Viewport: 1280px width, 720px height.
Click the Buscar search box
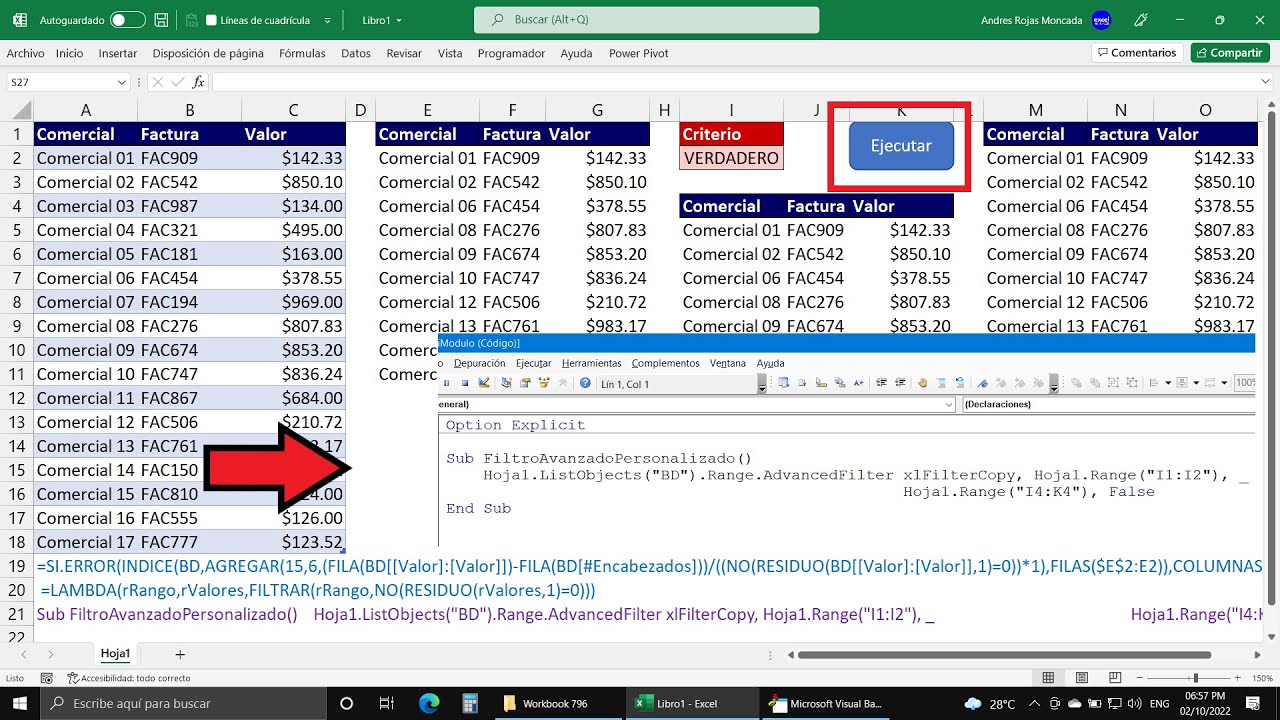click(x=646, y=20)
